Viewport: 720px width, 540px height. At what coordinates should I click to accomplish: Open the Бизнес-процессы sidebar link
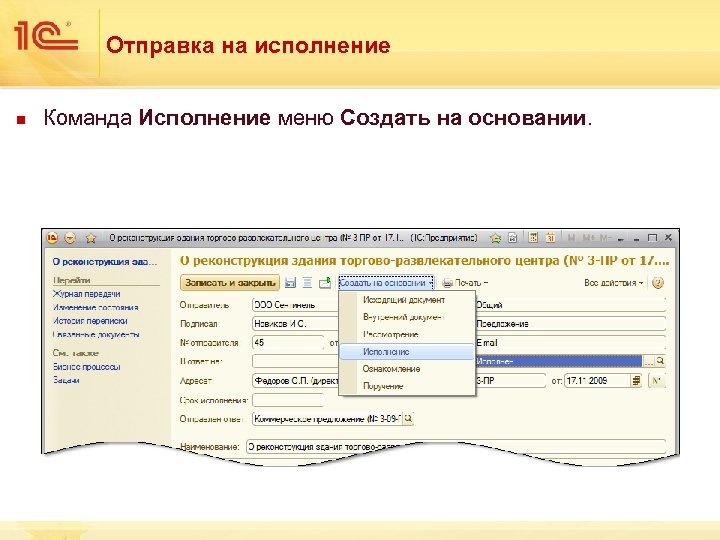pyautogui.click(x=86, y=367)
